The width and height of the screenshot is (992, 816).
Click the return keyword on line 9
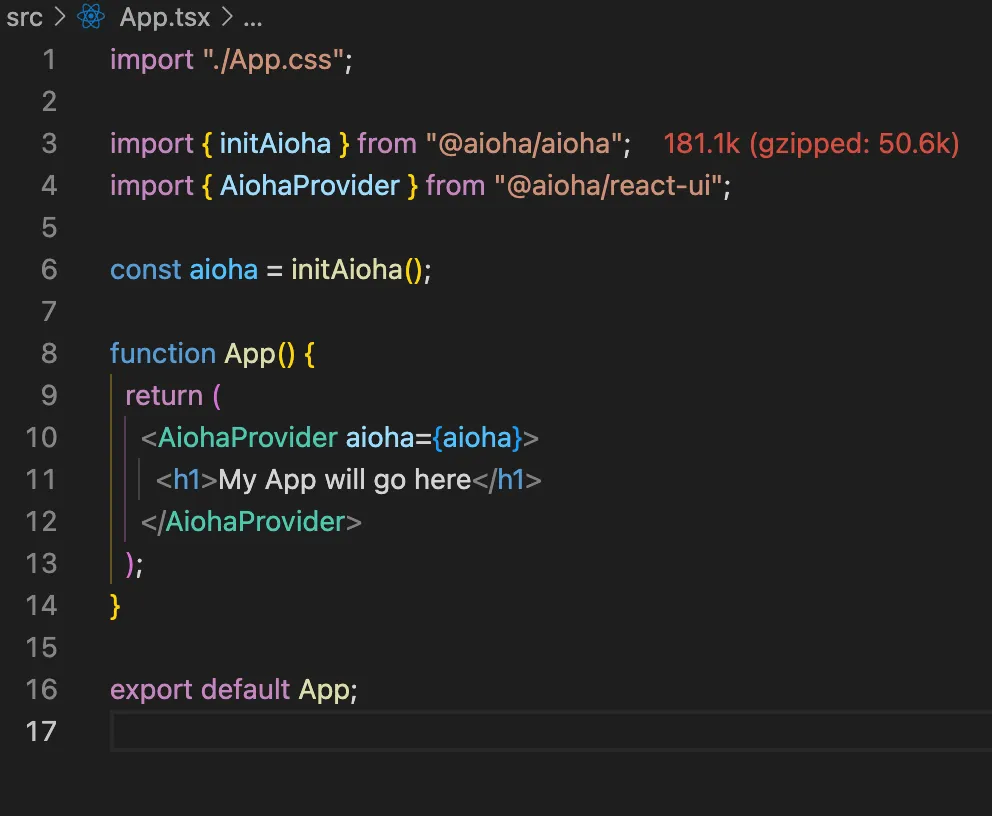pyautogui.click(x=164, y=397)
